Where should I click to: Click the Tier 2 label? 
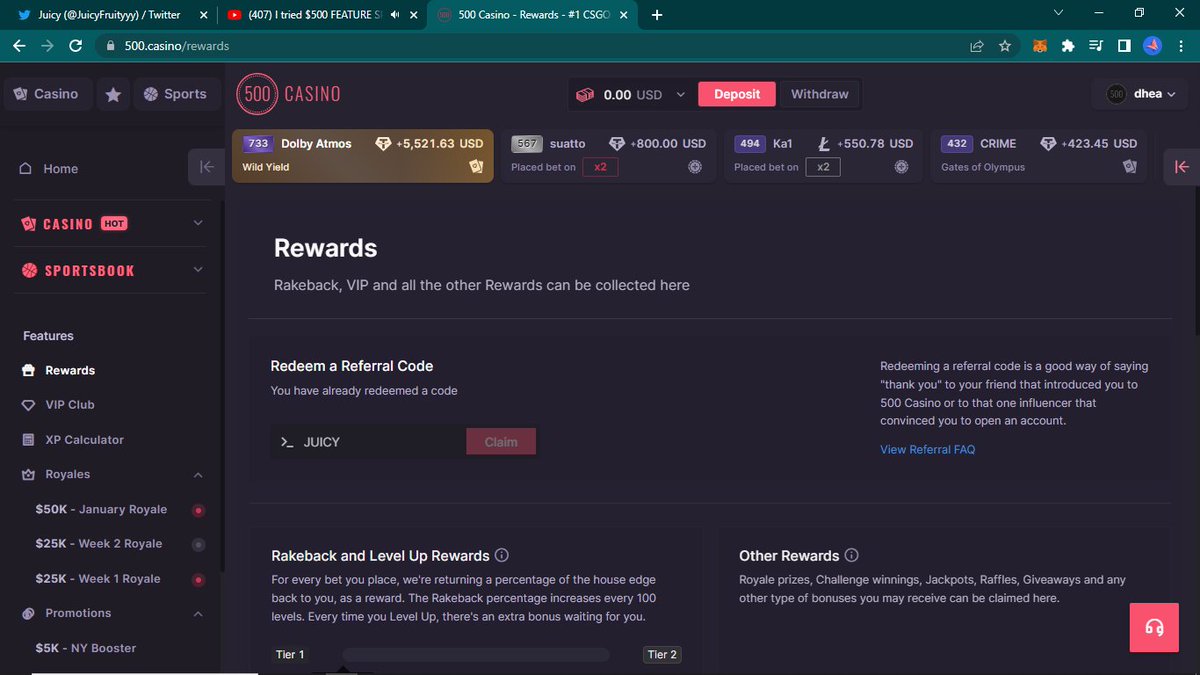click(662, 655)
